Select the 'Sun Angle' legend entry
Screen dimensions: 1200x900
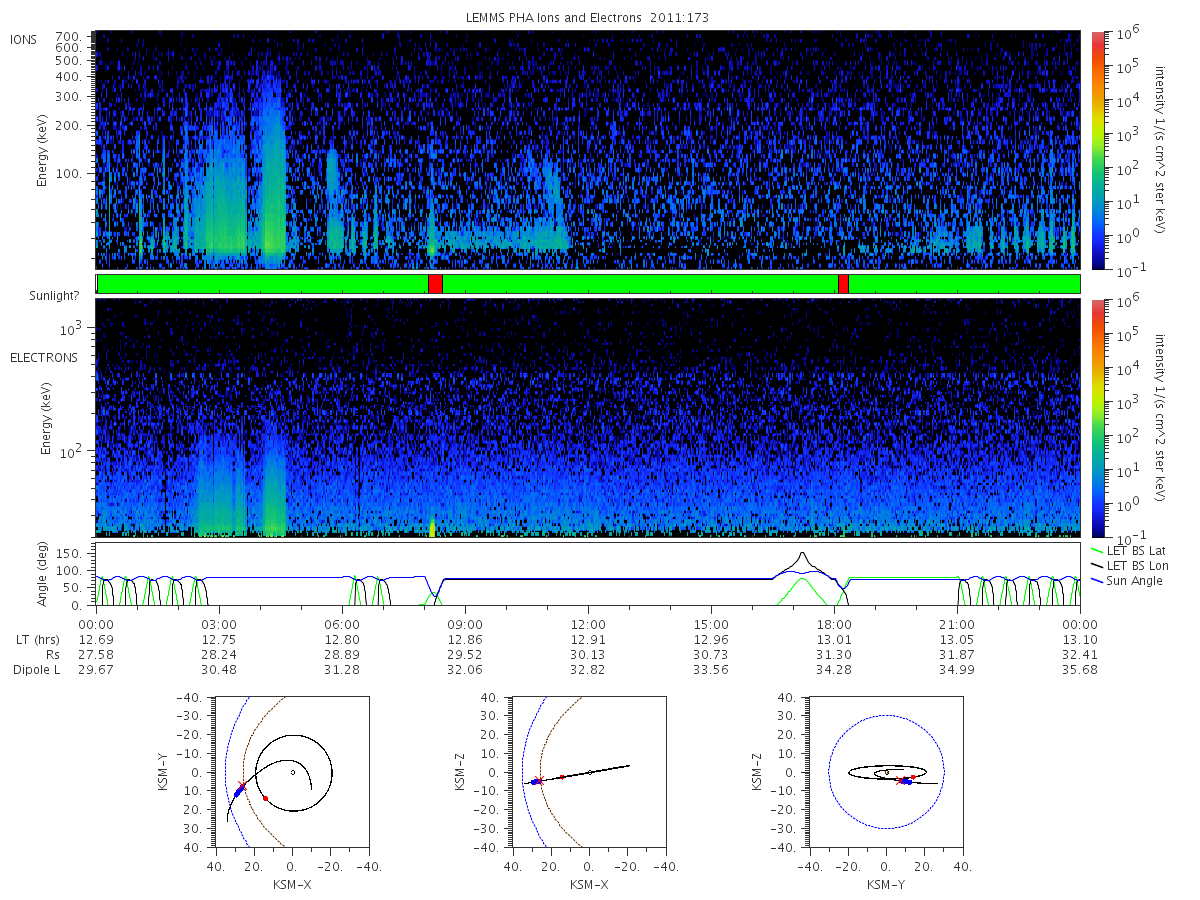pyautogui.click(x=1127, y=581)
